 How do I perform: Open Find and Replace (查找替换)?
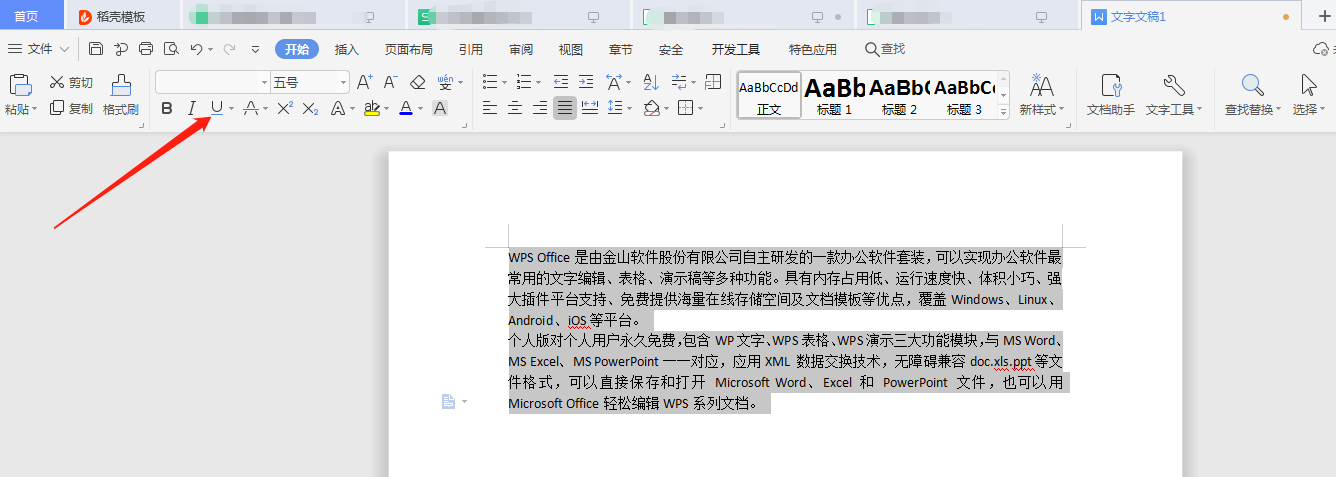pyautogui.click(x=1253, y=95)
